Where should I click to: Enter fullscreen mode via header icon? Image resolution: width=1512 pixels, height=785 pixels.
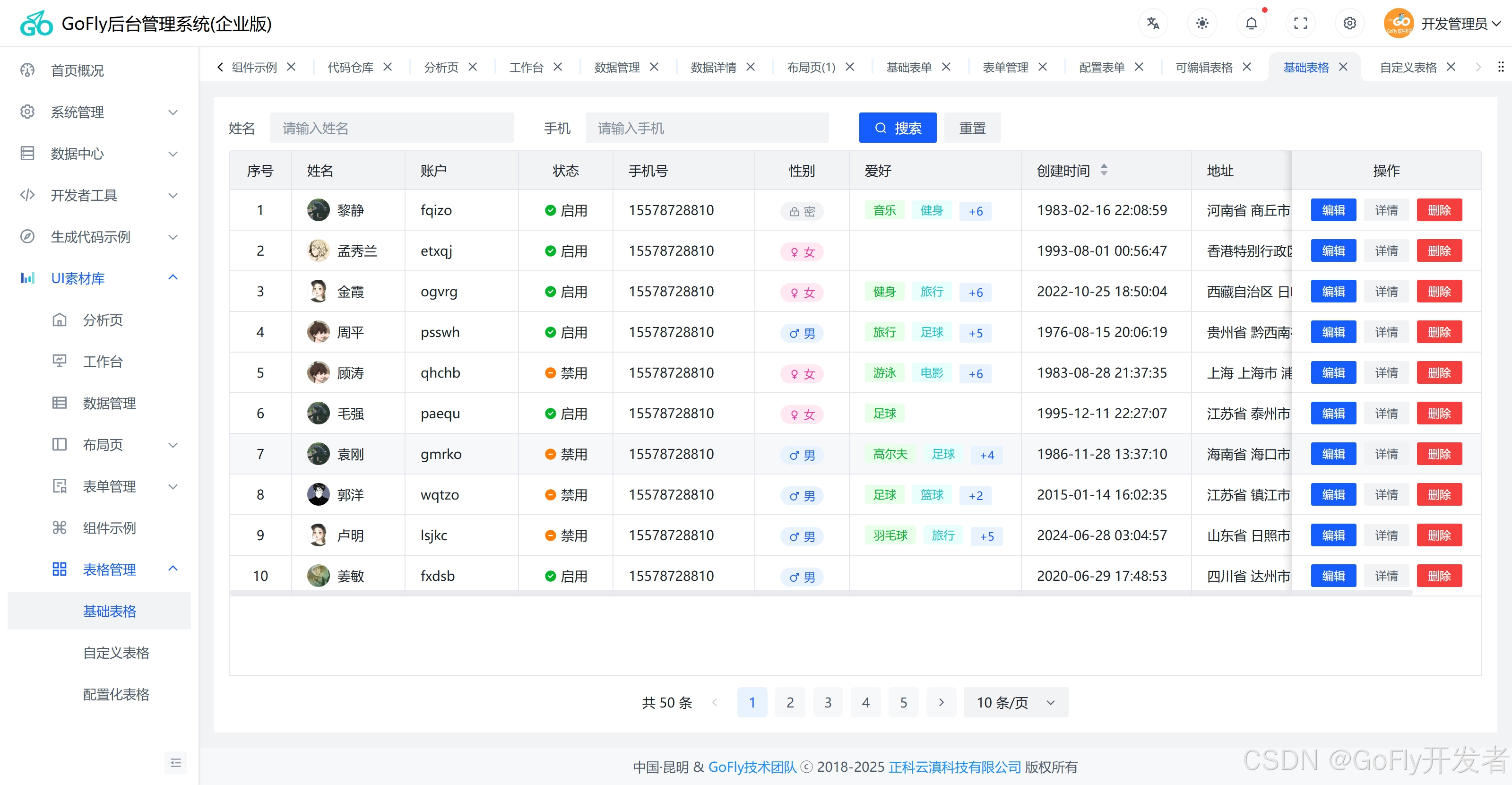pyautogui.click(x=1300, y=24)
